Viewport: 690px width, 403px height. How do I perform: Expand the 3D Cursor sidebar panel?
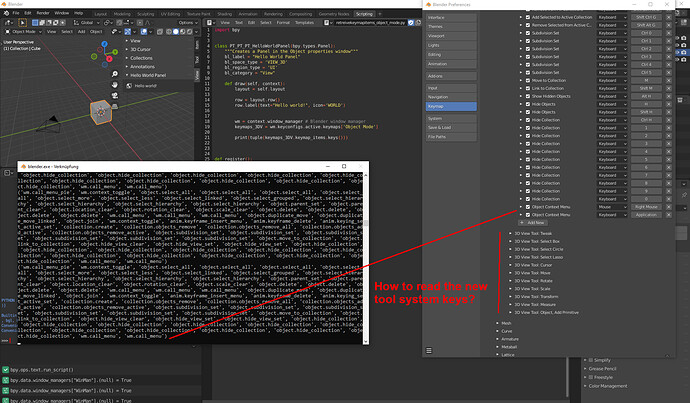pos(140,49)
